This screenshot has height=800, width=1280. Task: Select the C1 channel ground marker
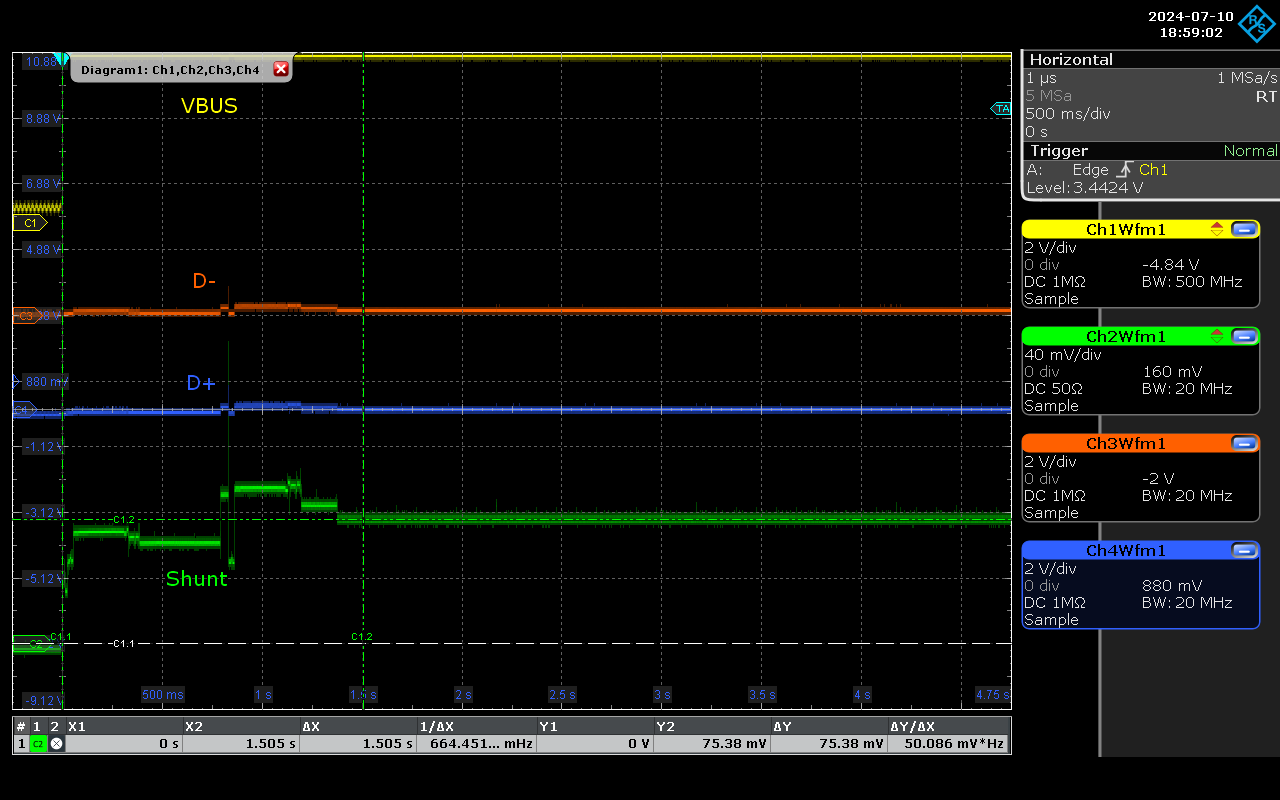(x=29, y=223)
